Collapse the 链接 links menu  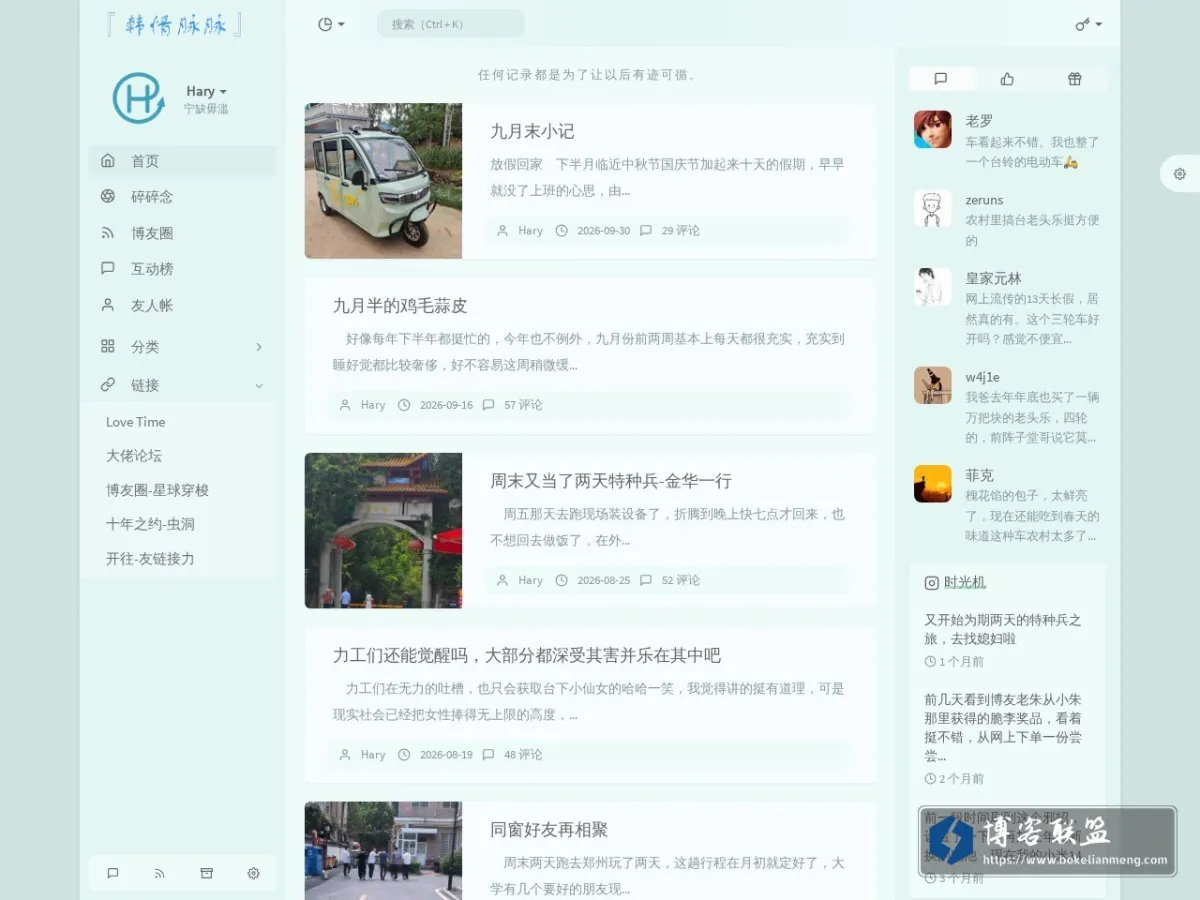point(182,385)
